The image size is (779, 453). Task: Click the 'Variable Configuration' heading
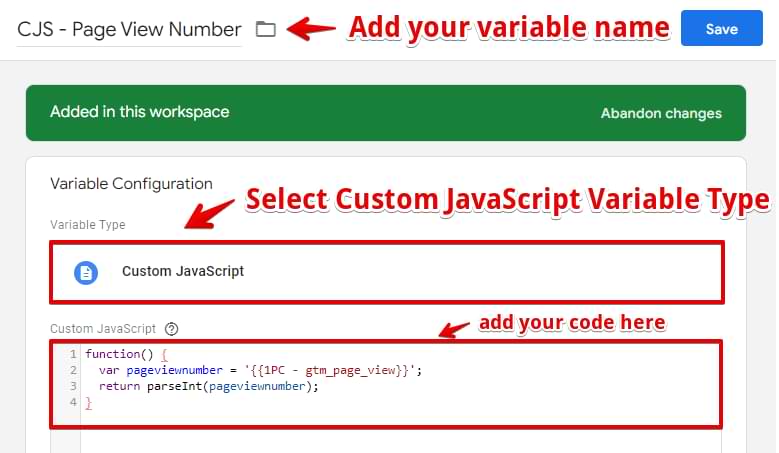pyautogui.click(x=131, y=184)
